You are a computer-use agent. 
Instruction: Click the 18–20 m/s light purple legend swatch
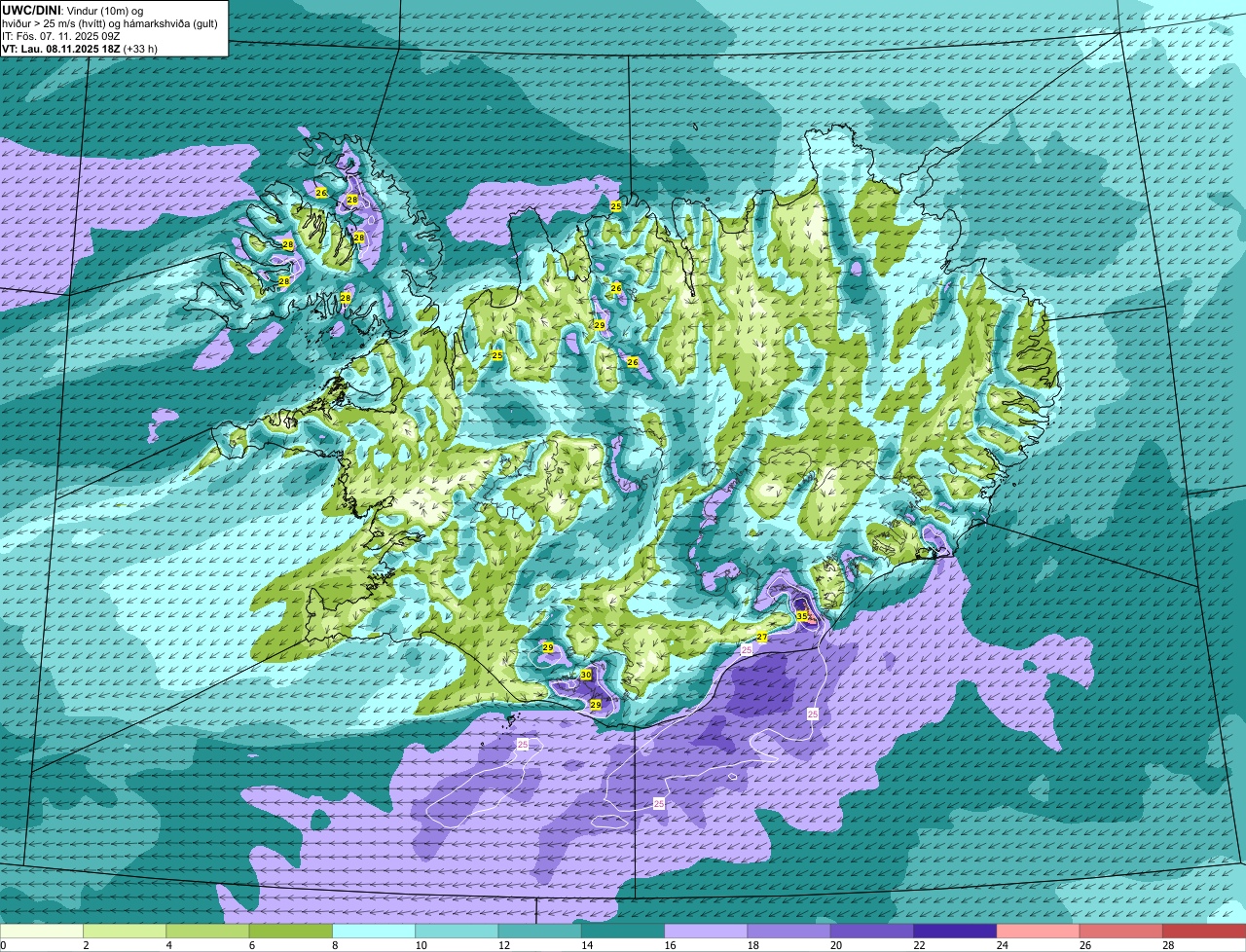point(789,932)
